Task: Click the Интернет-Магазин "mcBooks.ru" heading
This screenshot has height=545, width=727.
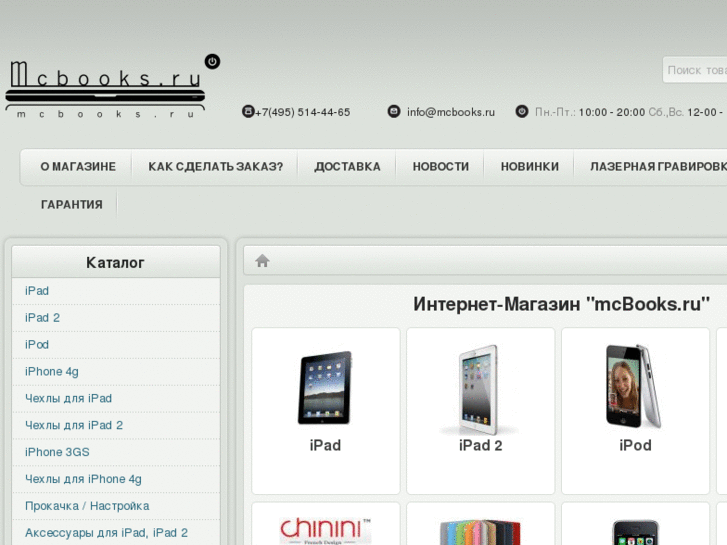Action: (561, 304)
